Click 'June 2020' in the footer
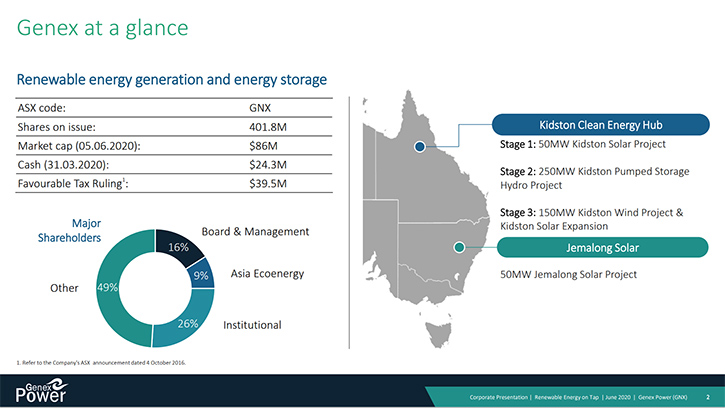The height and width of the screenshot is (408, 725). 618,397
